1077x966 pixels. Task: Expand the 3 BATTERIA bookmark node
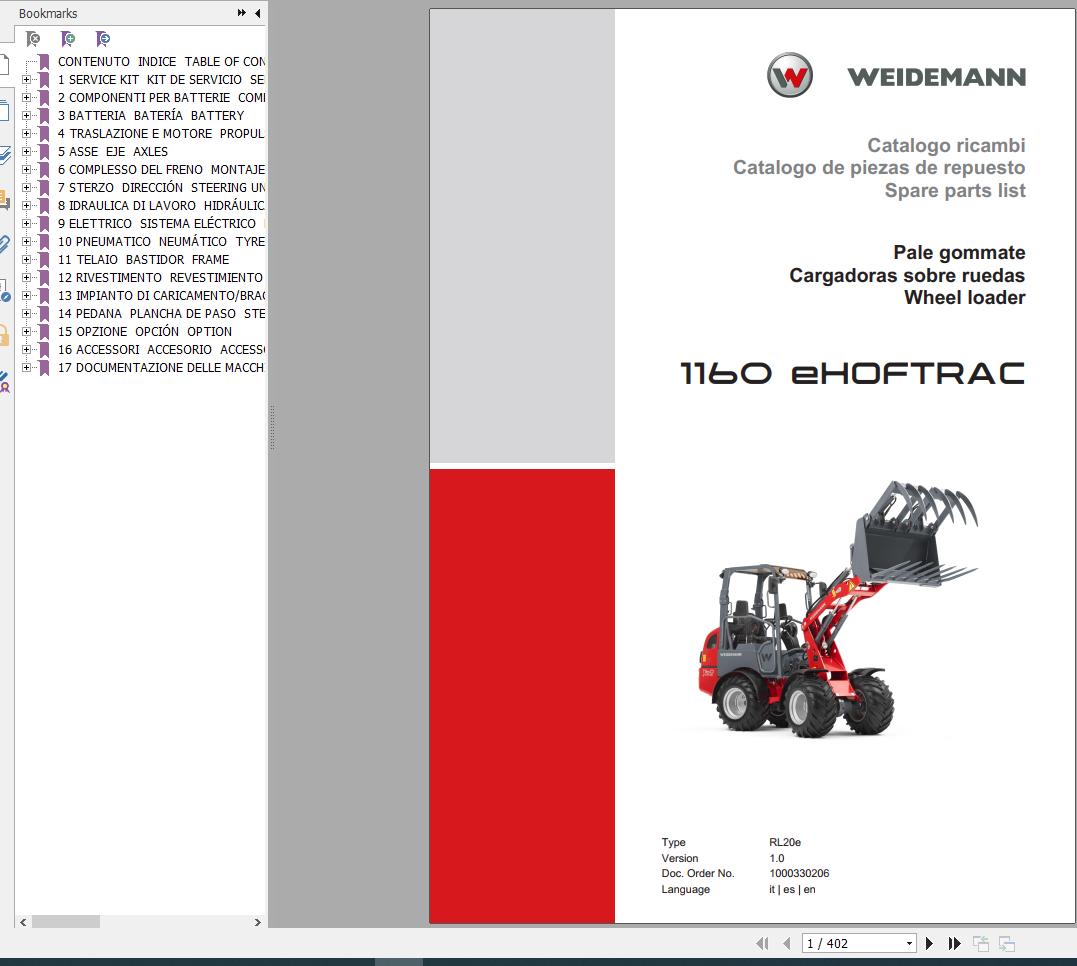[26, 115]
